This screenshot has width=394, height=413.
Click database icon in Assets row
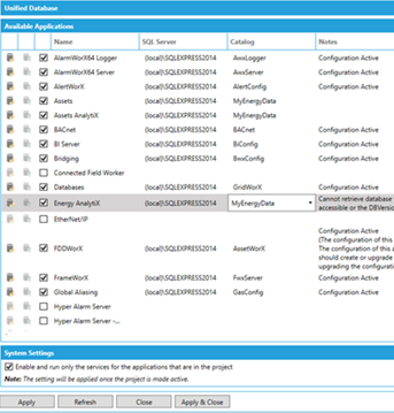tap(10, 101)
